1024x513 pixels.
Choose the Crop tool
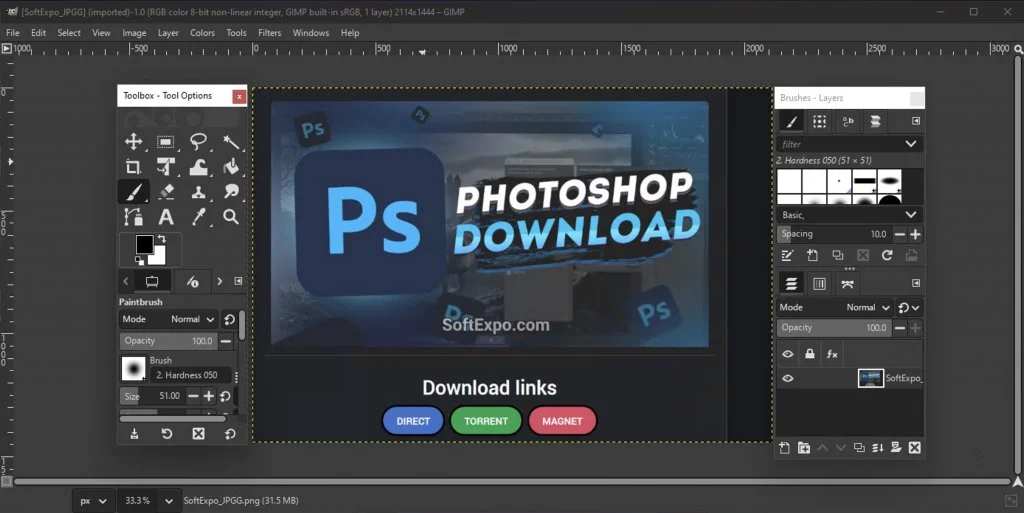click(x=133, y=167)
